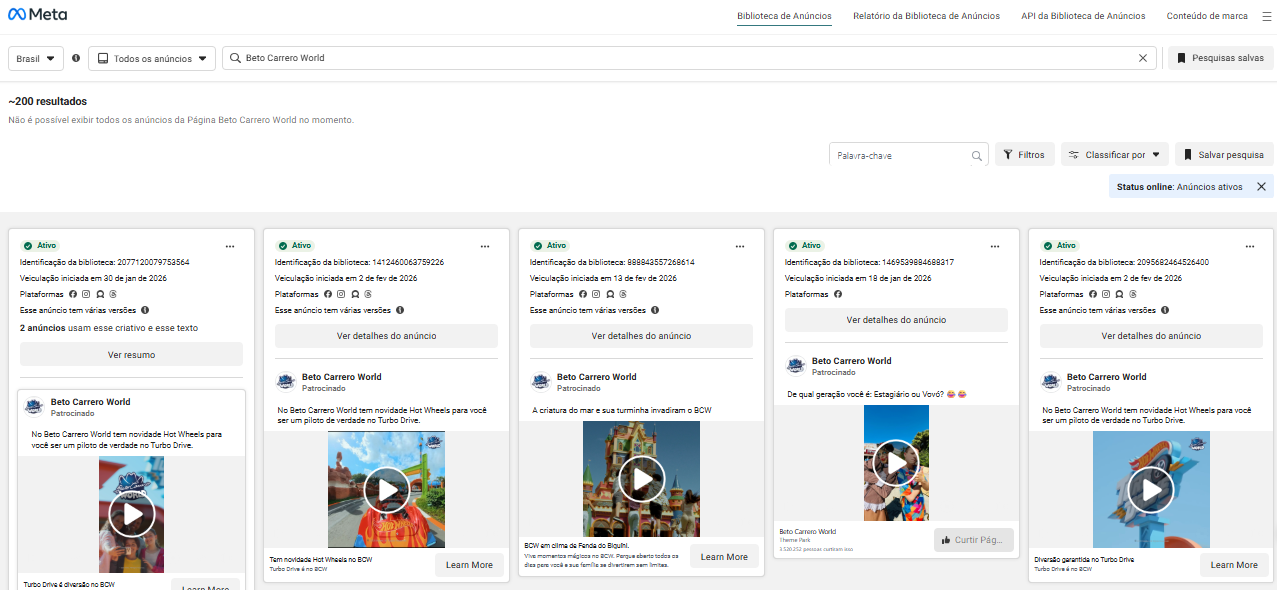Open three-dot menu on fifth ad card
The image size is (1277, 590).
click(x=1250, y=246)
